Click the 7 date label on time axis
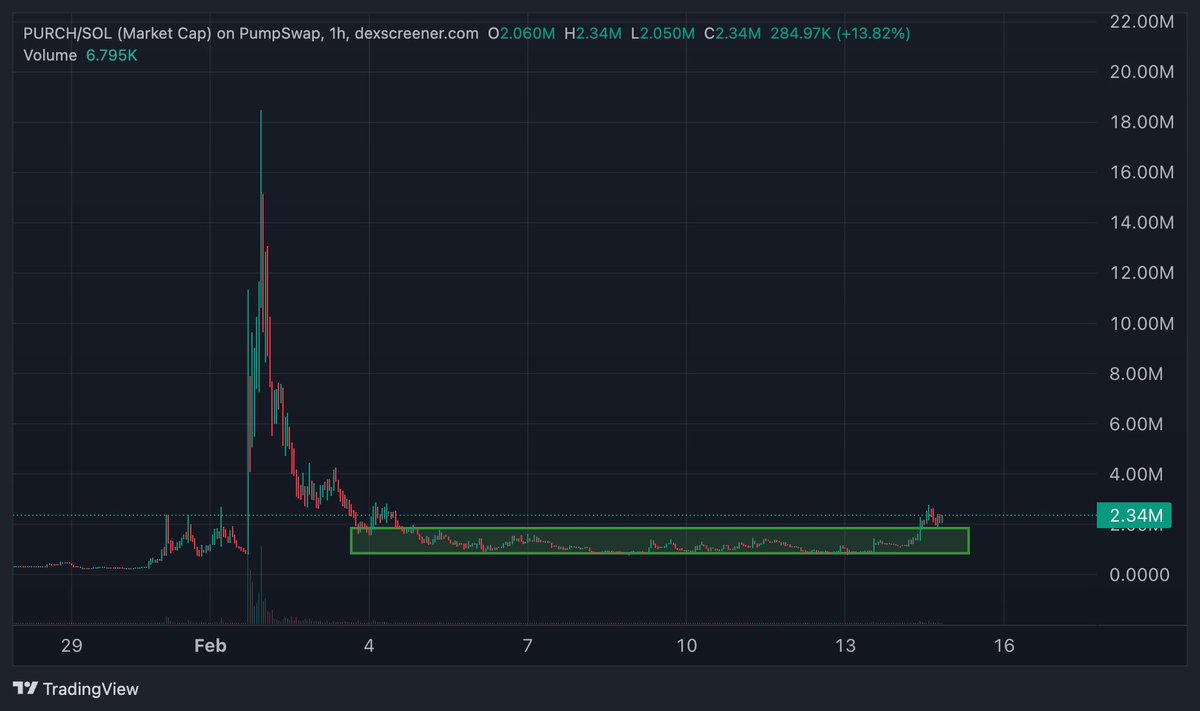This screenshot has width=1200, height=711. 527,647
